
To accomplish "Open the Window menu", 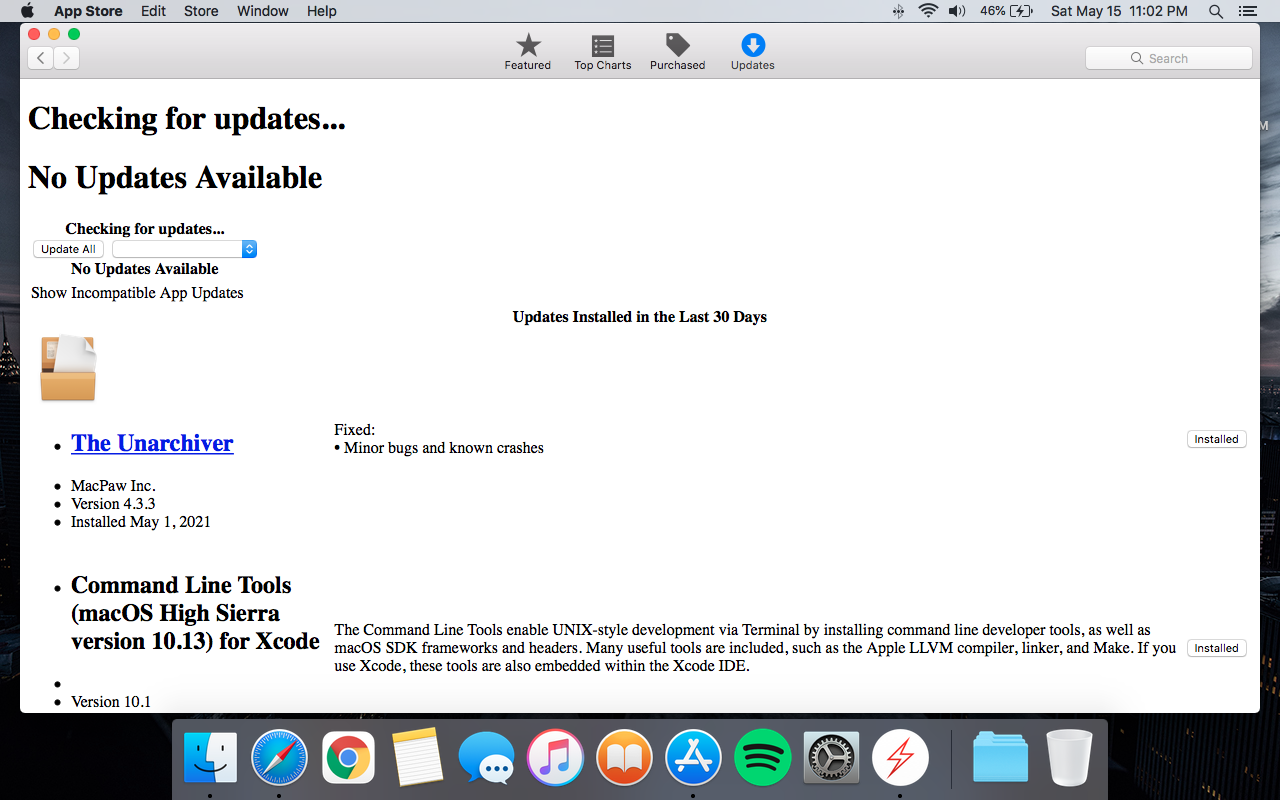I will [263, 11].
